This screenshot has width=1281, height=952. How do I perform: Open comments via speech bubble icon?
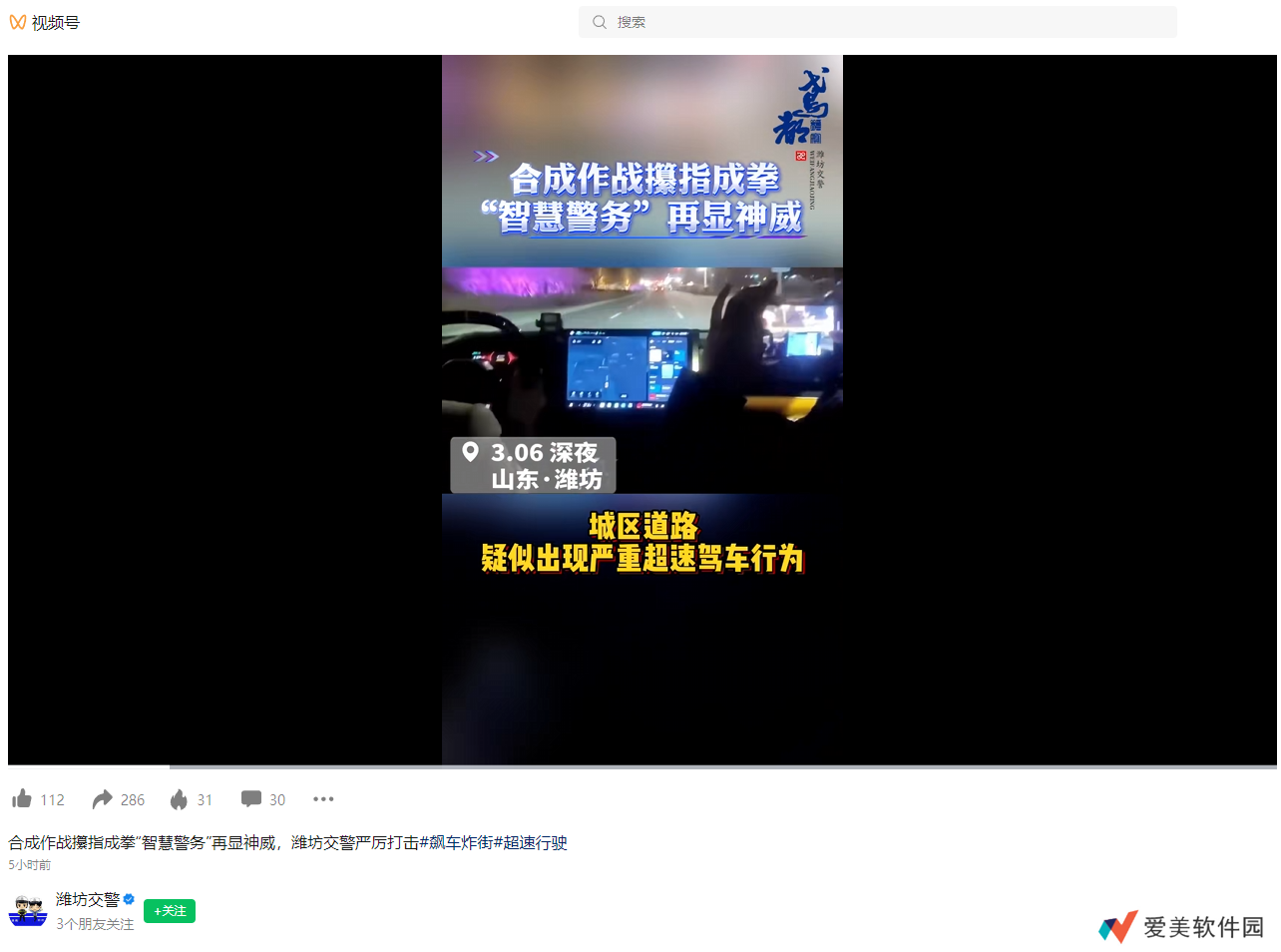(251, 799)
